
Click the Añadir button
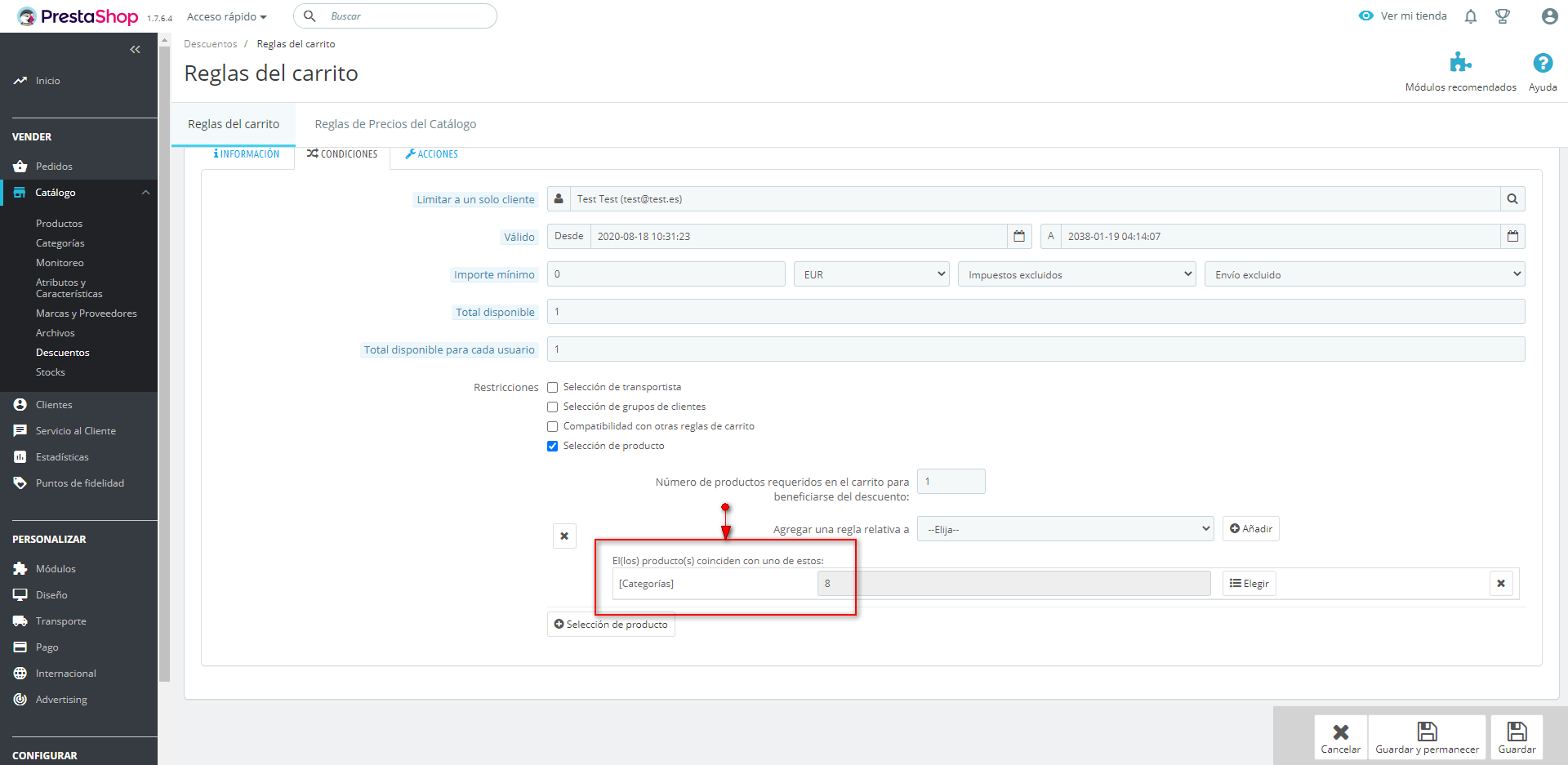pos(1251,529)
